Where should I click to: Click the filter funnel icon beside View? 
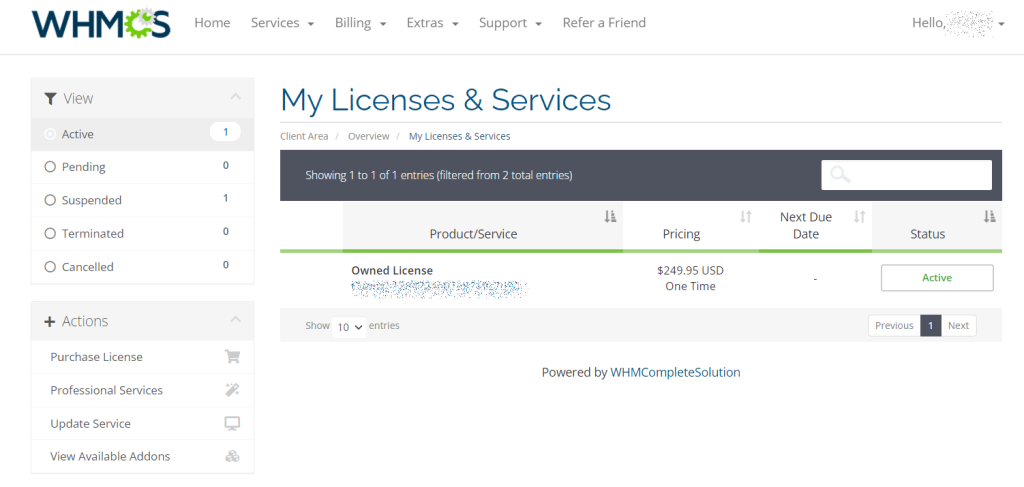[50, 99]
